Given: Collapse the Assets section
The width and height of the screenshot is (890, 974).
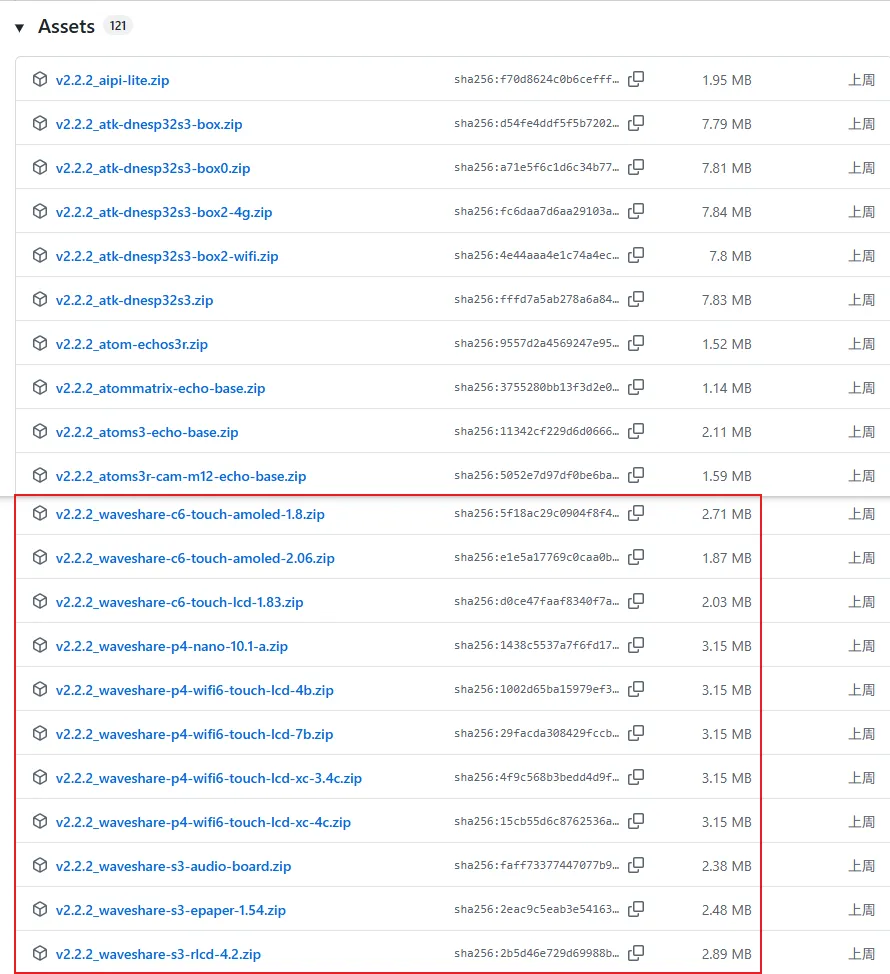Looking at the screenshot, I should [65, 26].
